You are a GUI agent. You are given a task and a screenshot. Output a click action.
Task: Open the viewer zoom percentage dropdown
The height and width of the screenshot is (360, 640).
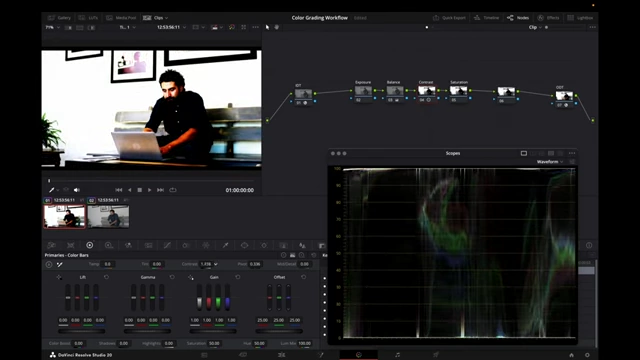pos(52,27)
